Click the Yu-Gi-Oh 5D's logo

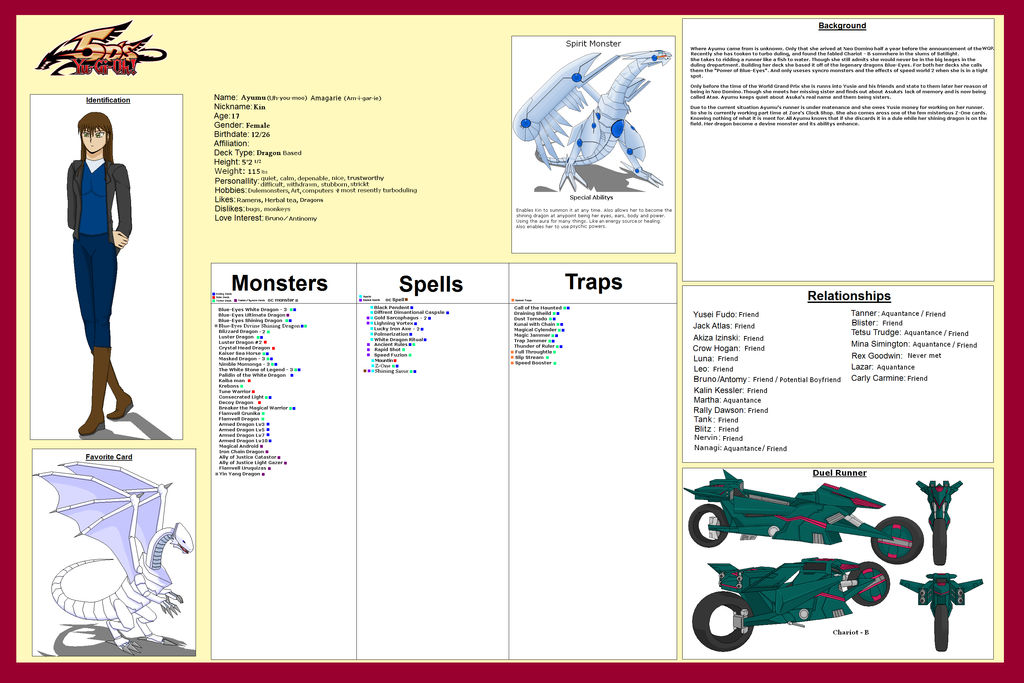tap(101, 50)
